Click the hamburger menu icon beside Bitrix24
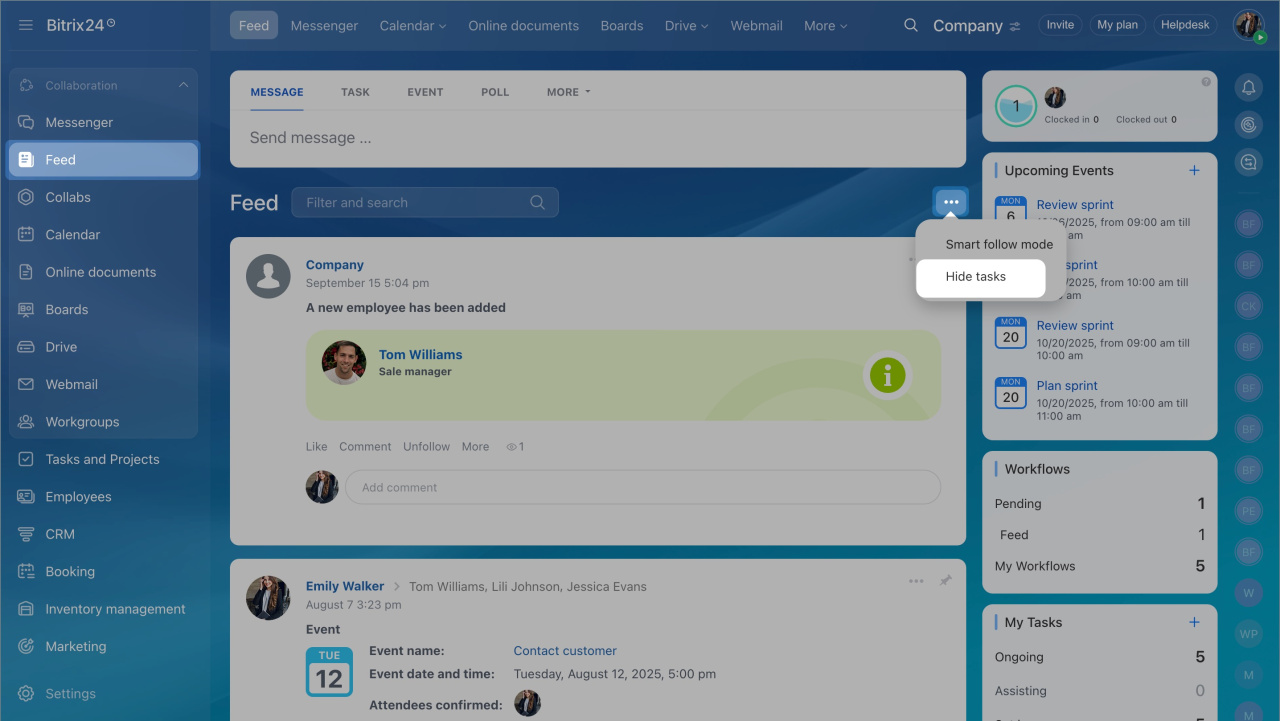Viewport: 1280px width, 721px height. pos(26,25)
